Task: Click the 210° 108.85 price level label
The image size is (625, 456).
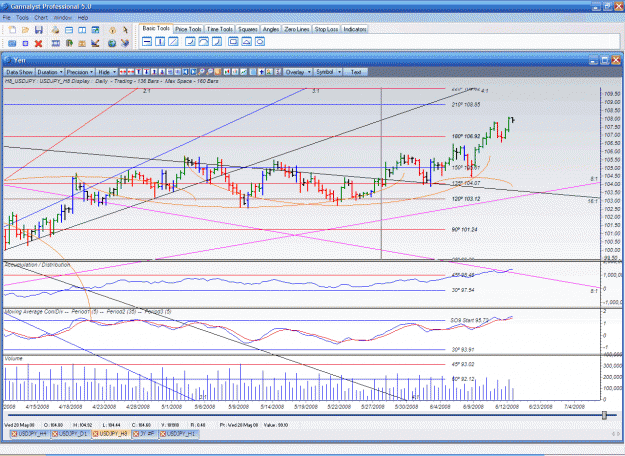Action: coord(466,104)
